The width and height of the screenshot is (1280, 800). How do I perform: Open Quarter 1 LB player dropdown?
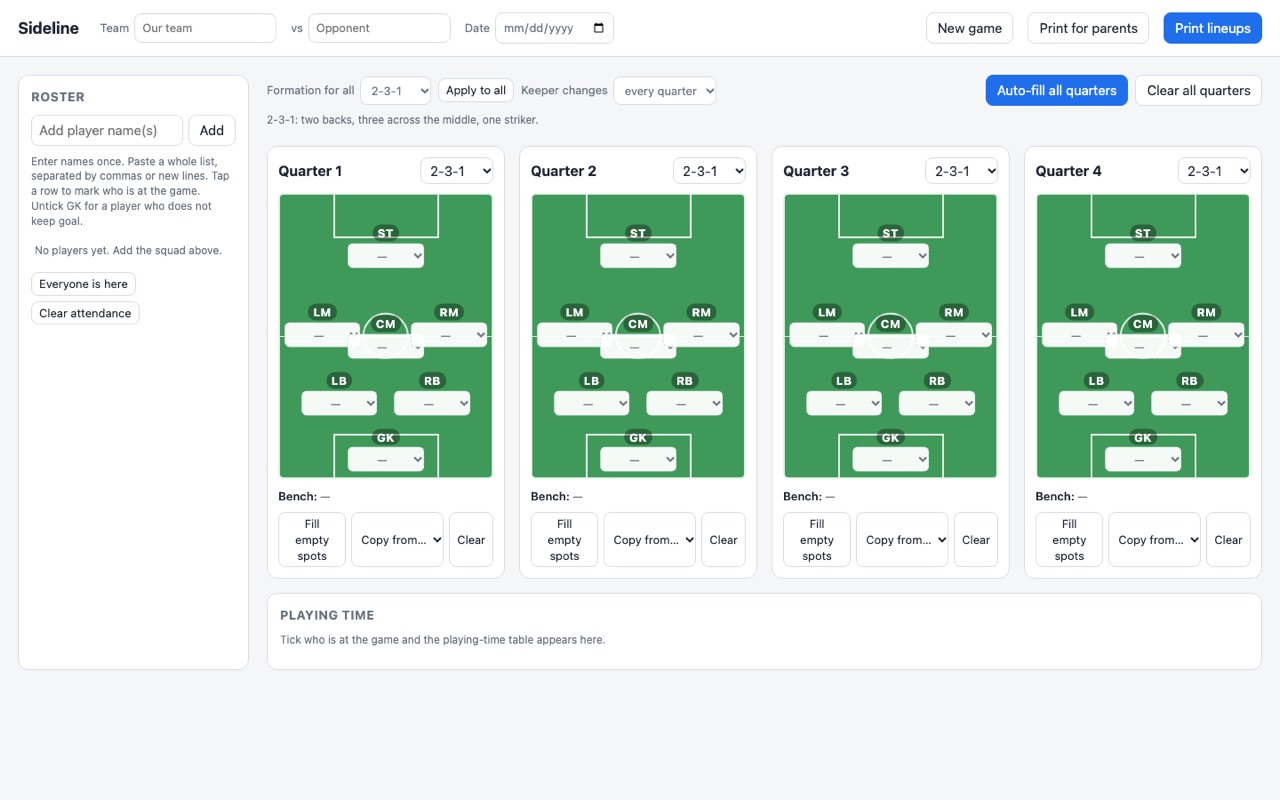click(x=339, y=403)
